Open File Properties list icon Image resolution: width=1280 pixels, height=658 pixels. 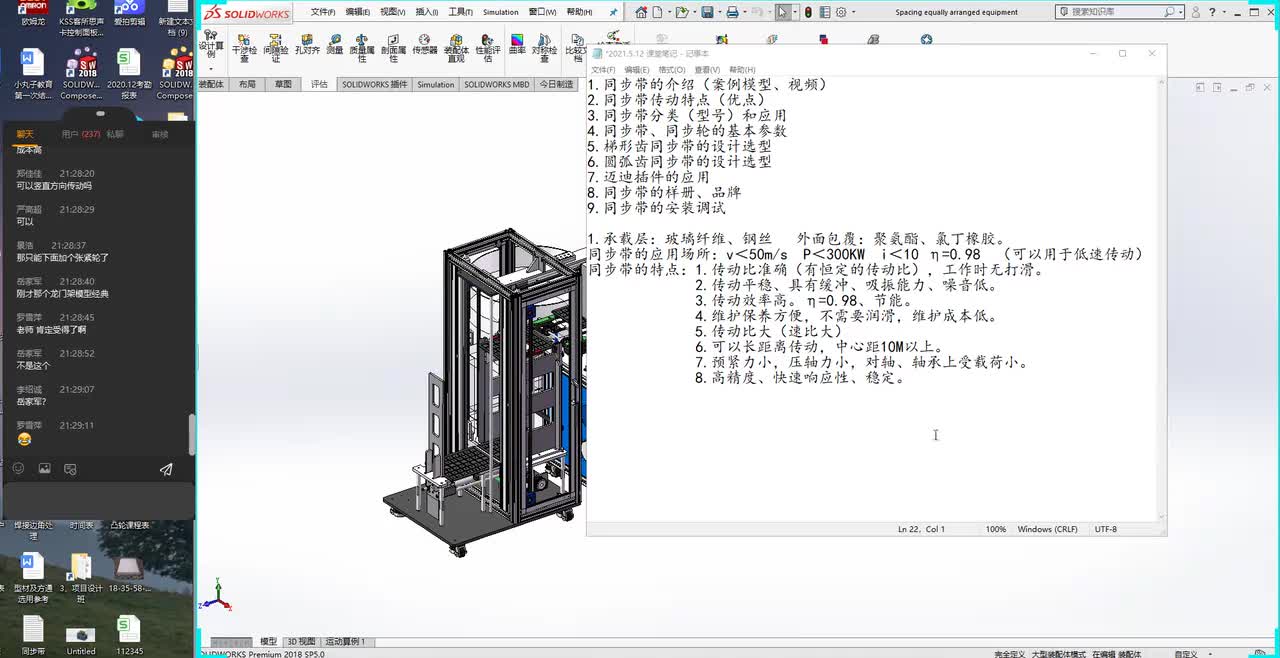click(x=825, y=12)
